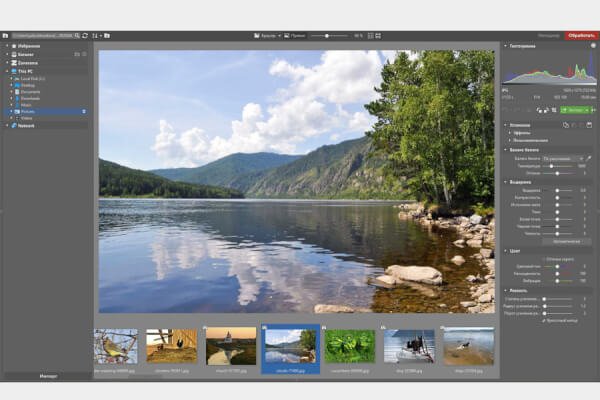Open the sort order icon in top toolbar
The width and height of the screenshot is (600, 400).
pos(95,36)
